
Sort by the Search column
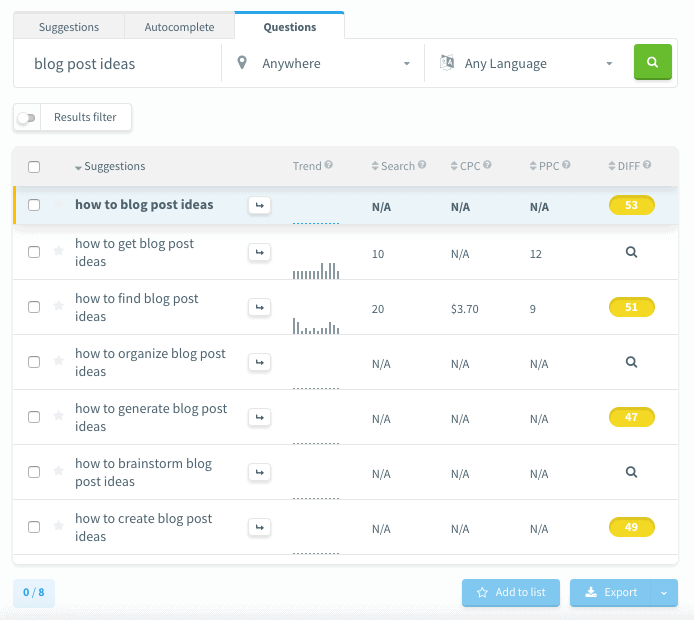[393, 166]
